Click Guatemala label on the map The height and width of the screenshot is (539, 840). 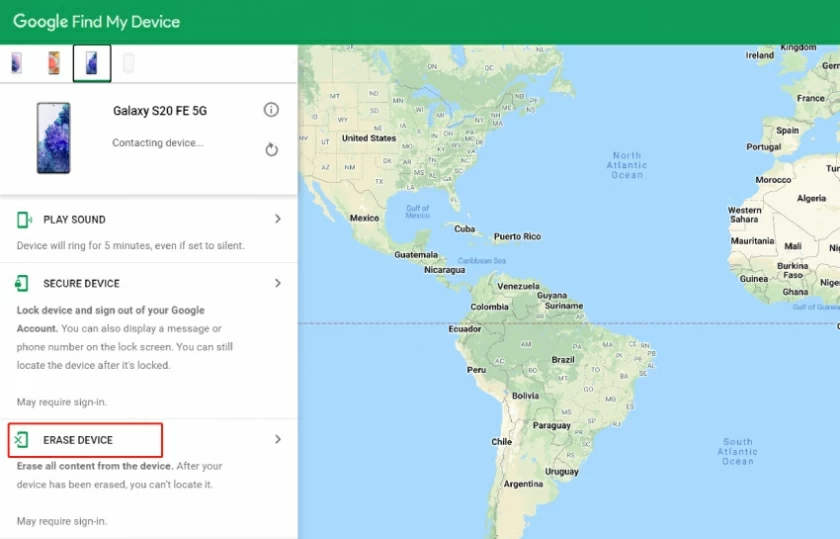[x=416, y=254]
